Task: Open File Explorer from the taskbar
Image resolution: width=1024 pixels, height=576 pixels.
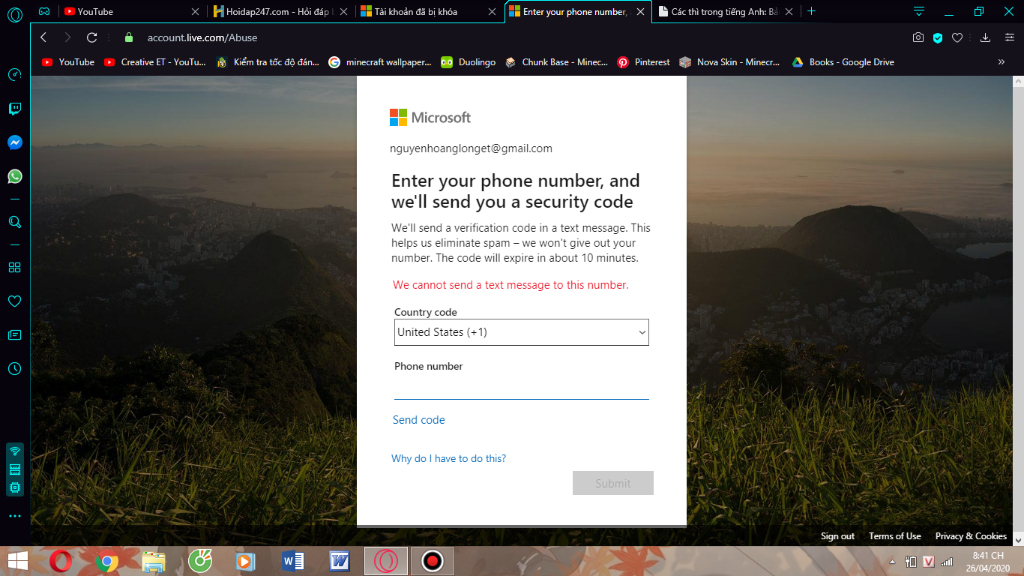Action: pos(153,561)
